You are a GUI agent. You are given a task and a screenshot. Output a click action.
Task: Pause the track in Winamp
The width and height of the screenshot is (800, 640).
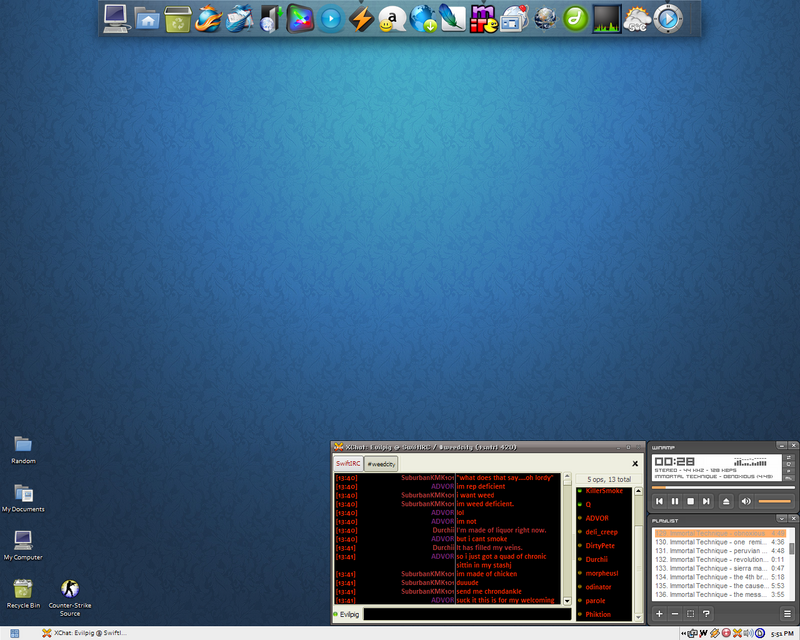(675, 500)
